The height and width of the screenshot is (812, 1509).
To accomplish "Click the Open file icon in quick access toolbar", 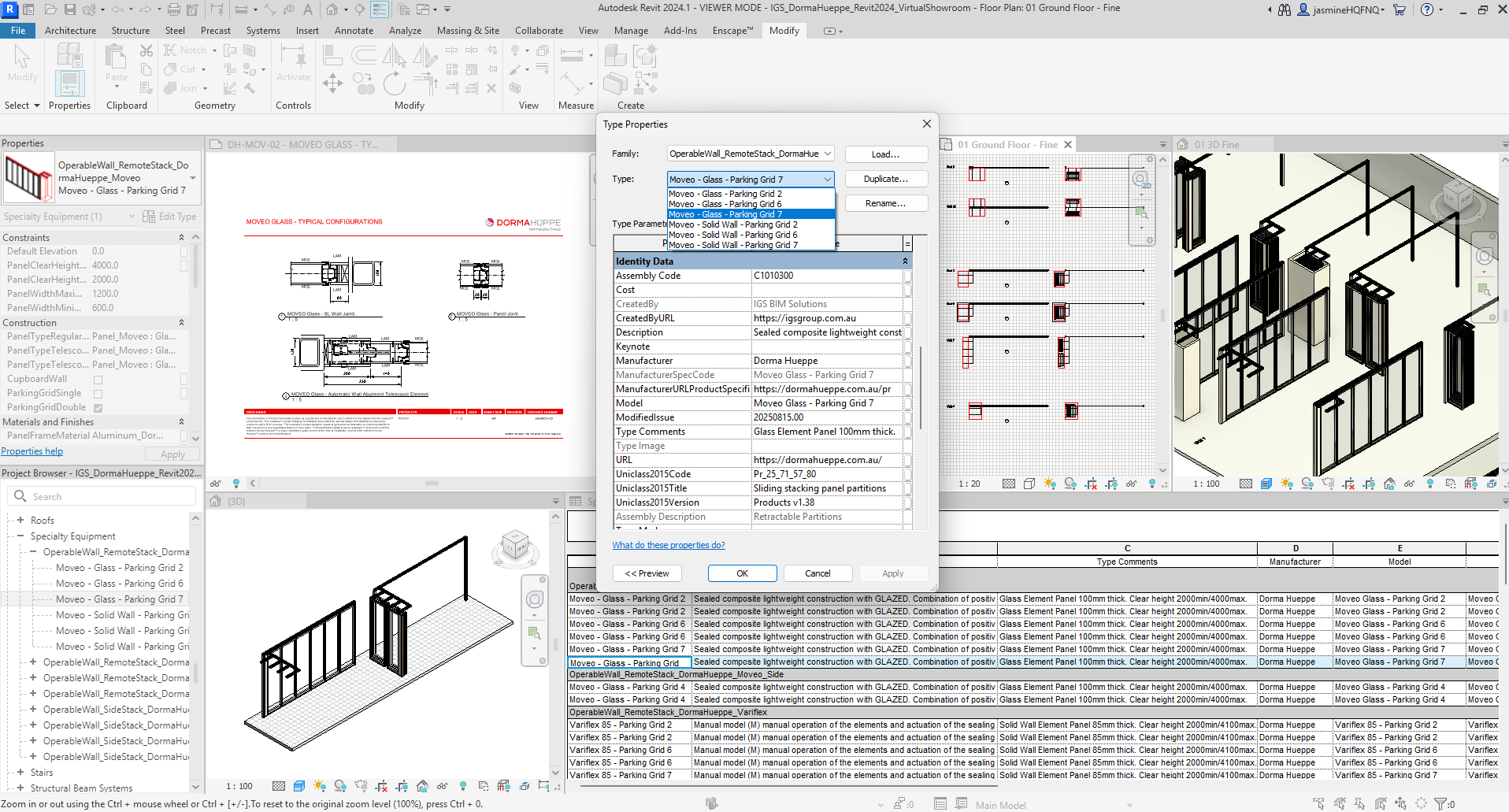I will click(50, 9).
